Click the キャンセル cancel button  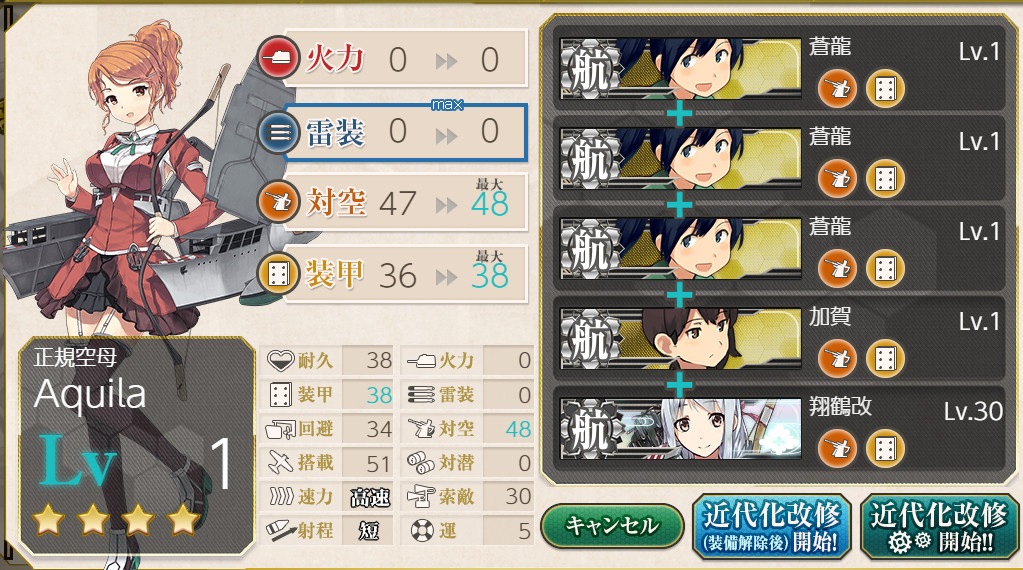click(x=612, y=525)
